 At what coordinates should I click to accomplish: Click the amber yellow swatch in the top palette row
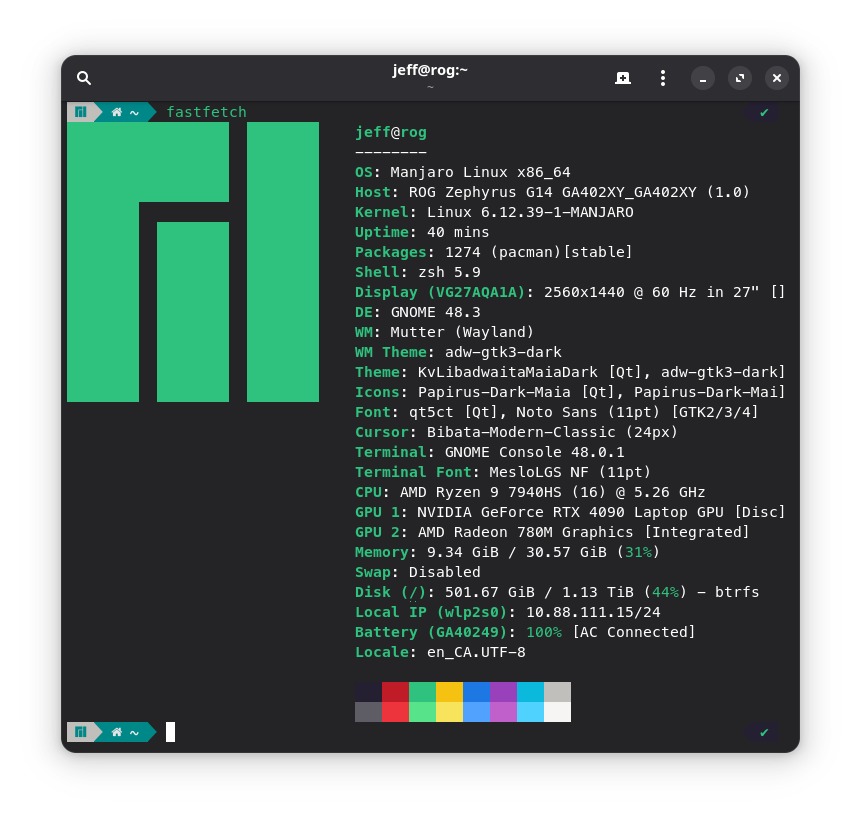tap(449, 692)
